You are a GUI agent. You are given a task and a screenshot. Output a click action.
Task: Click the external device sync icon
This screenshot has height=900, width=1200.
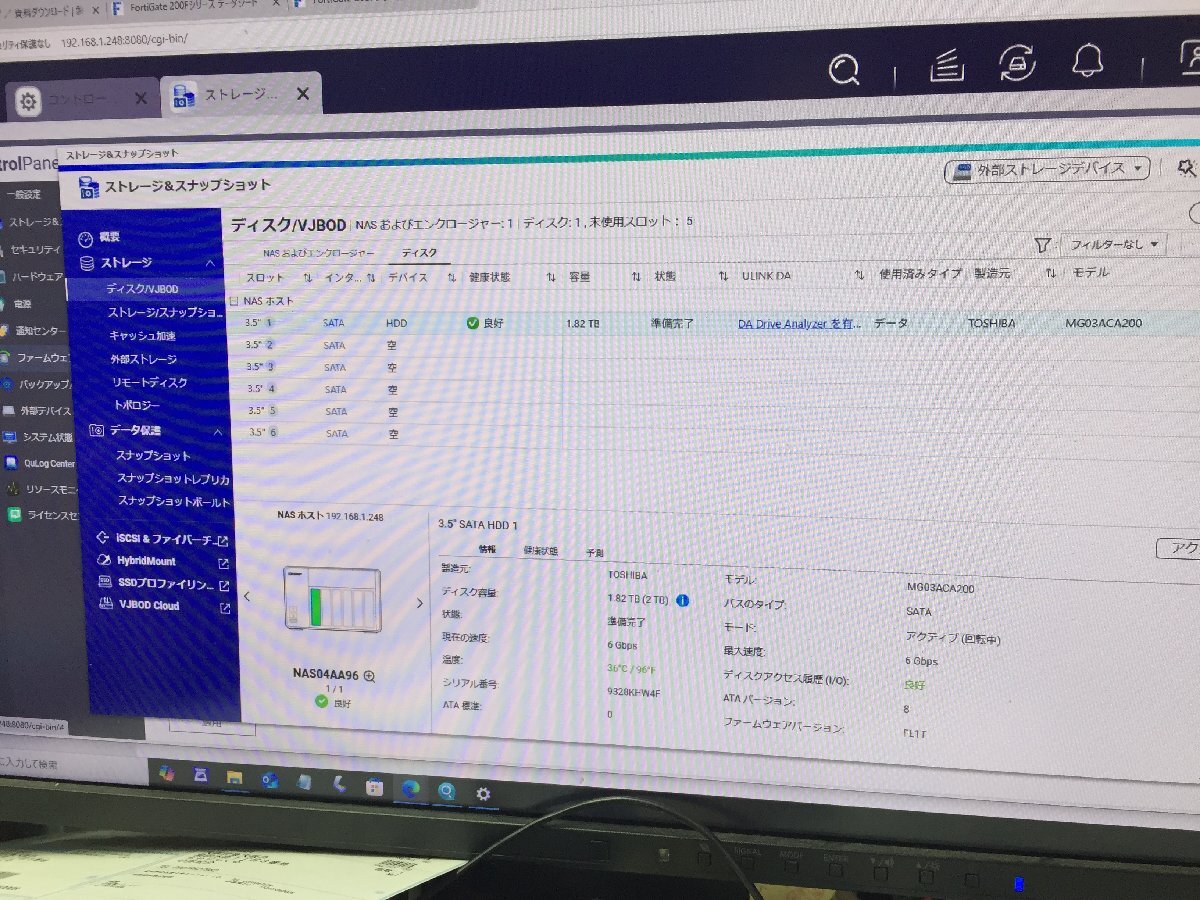tap(1017, 62)
